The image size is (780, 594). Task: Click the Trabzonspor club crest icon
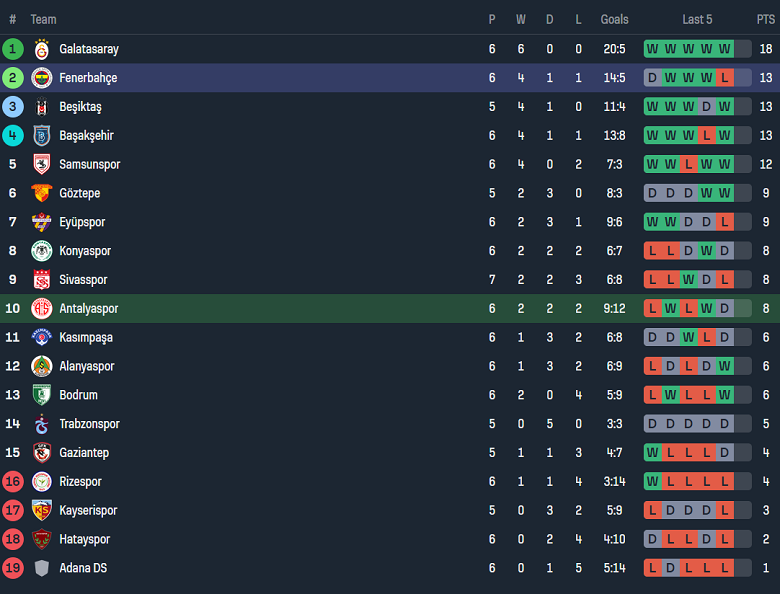pos(42,424)
